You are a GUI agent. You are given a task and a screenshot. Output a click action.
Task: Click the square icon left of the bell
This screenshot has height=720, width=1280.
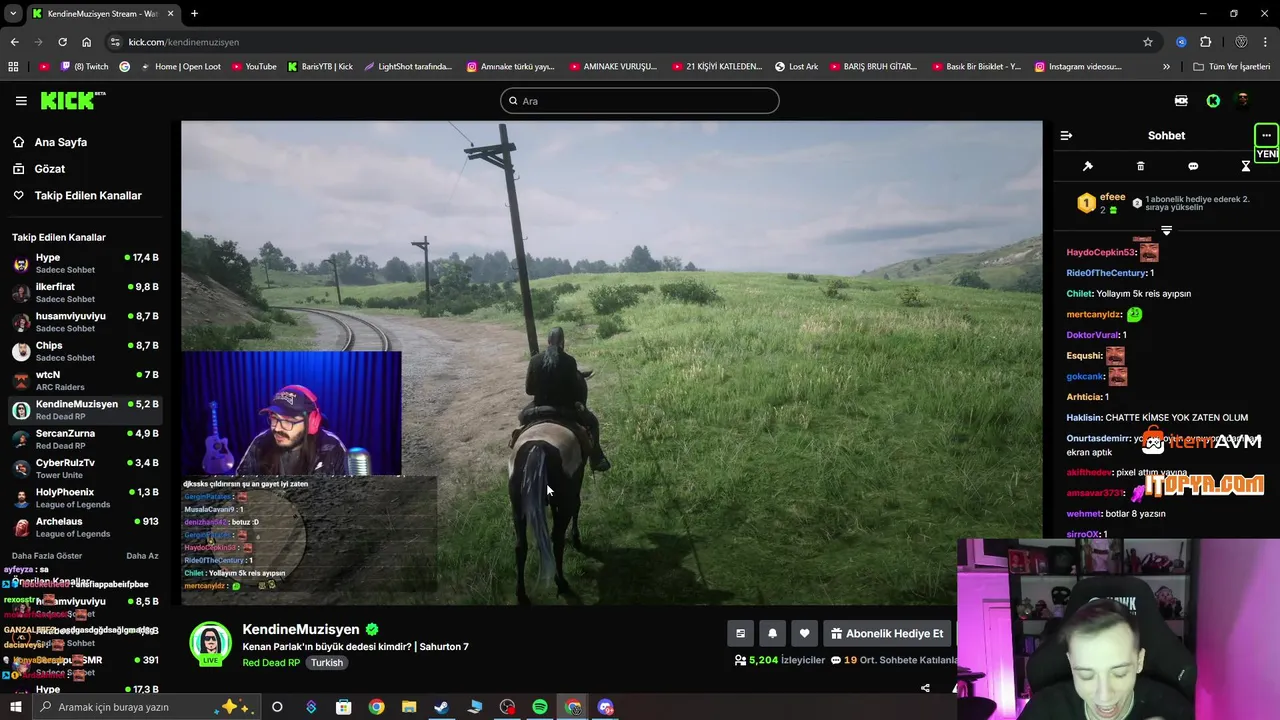pyautogui.click(x=740, y=633)
